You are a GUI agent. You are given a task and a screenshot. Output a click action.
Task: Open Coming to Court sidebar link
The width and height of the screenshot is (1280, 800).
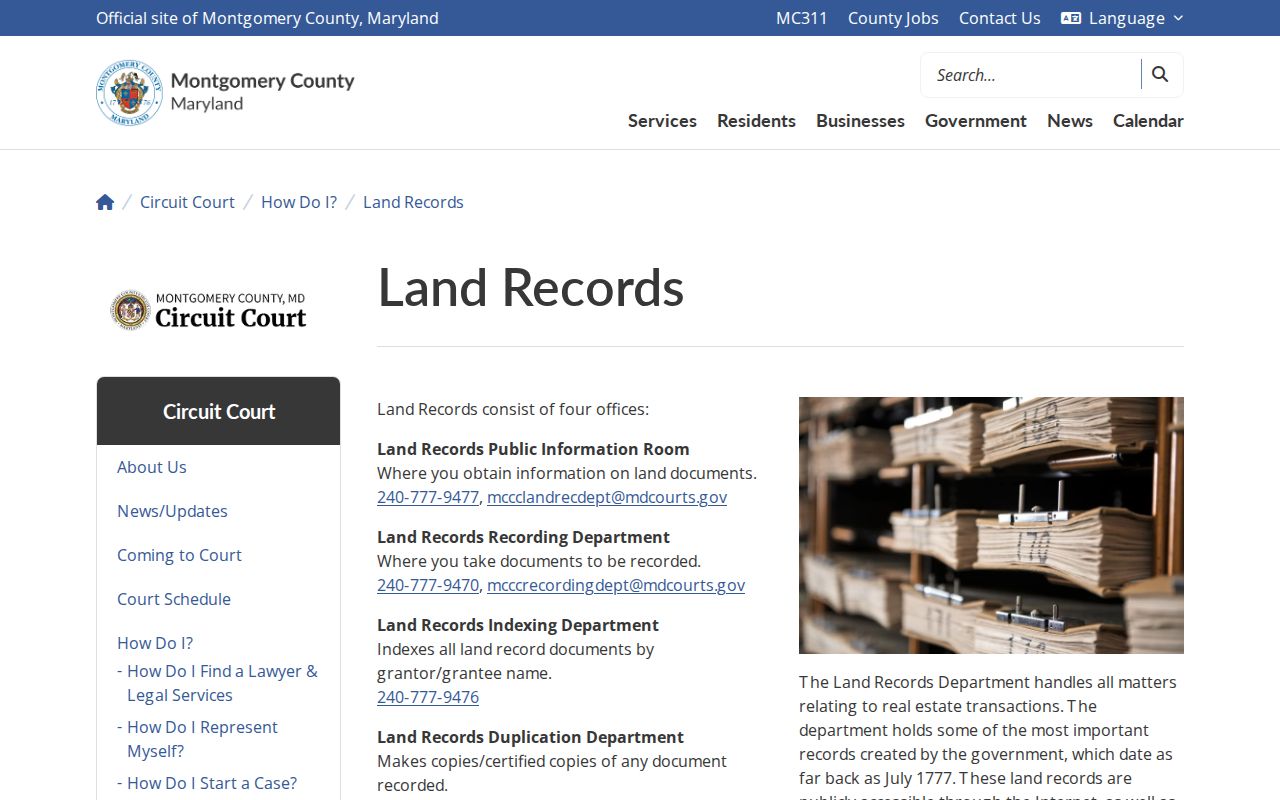coord(179,555)
